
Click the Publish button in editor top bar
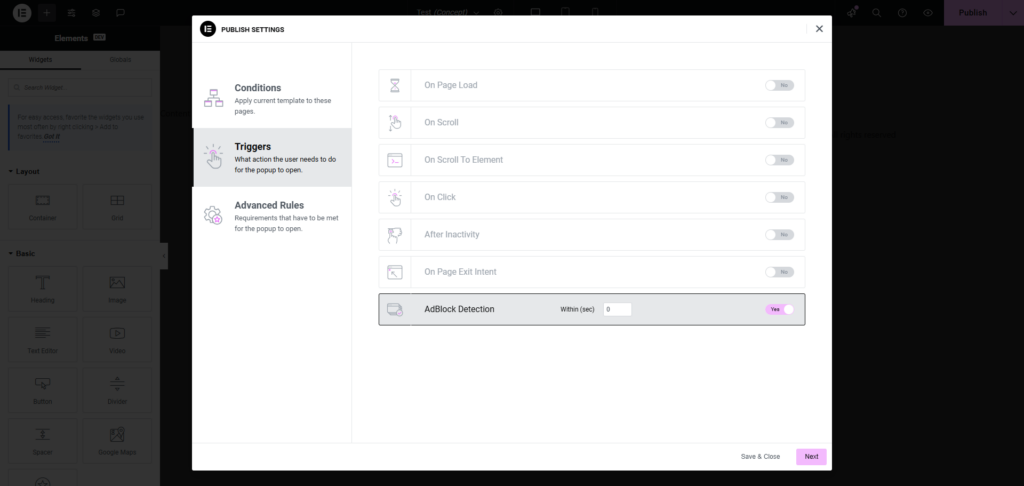coord(972,12)
